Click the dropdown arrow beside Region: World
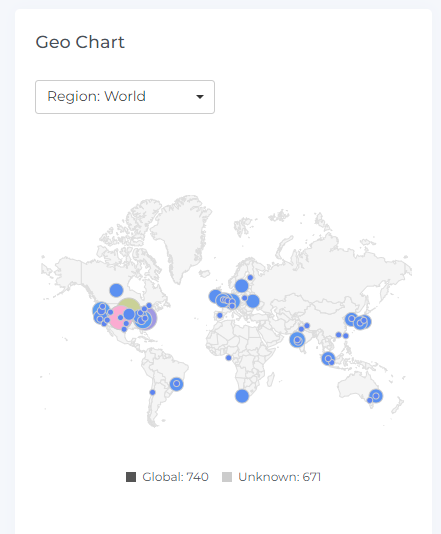Image resolution: width=441 pixels, height=534 pixels. click(200, 97)
